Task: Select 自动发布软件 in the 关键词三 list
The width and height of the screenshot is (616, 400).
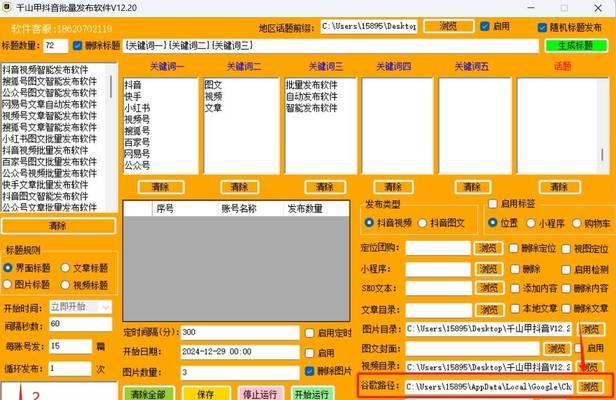Action: pos(312,96)
